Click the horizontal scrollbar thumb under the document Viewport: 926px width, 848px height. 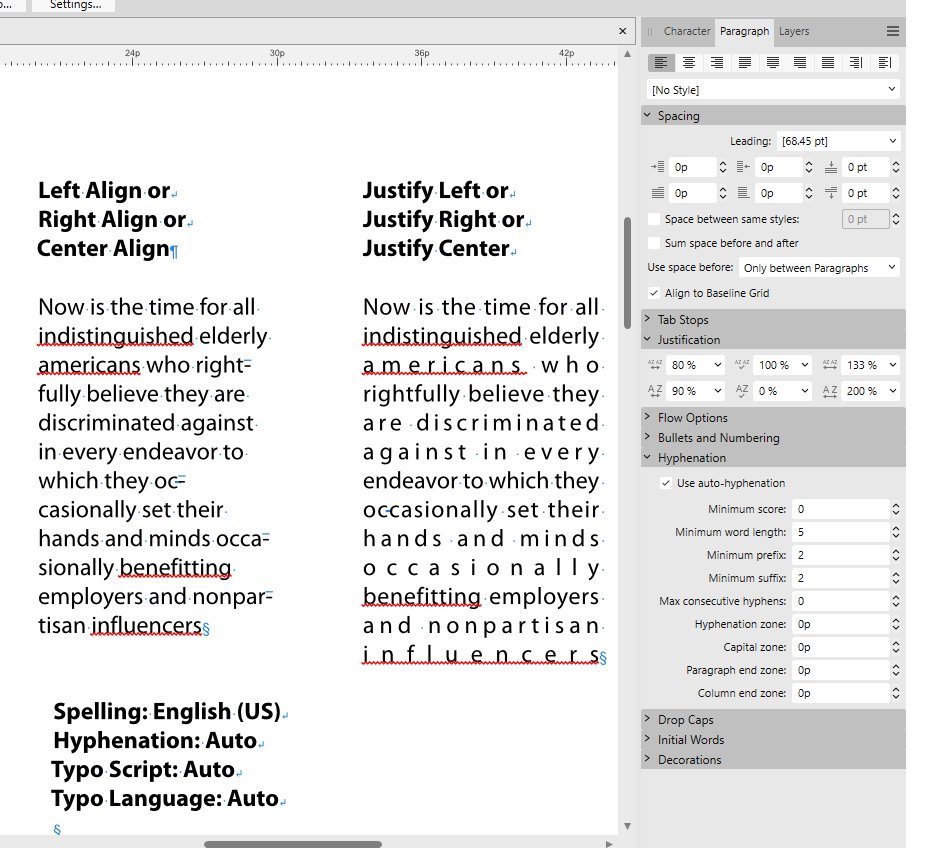[292, 844]
